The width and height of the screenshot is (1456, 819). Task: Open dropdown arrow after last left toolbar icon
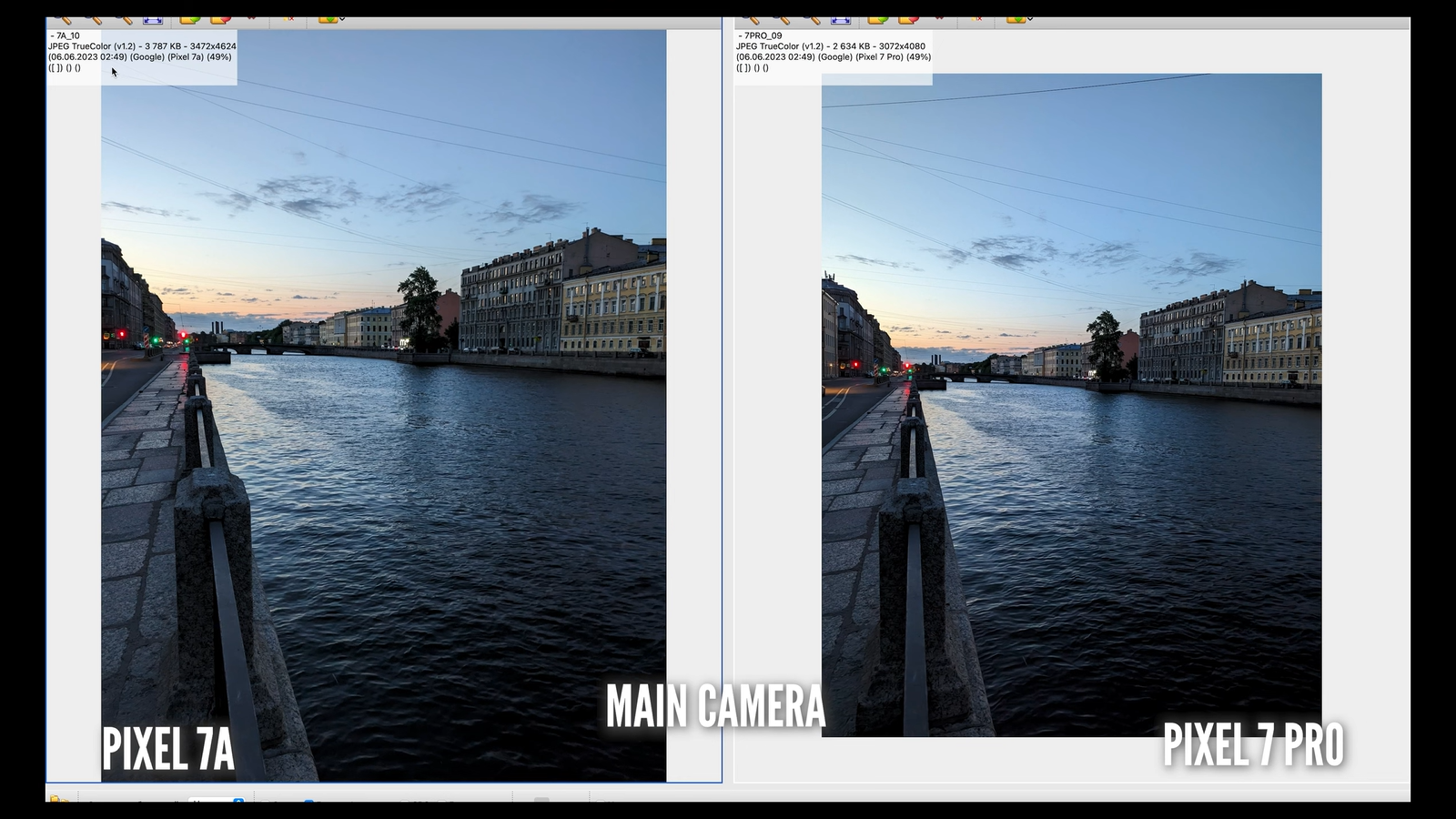(x=341, y=19)
